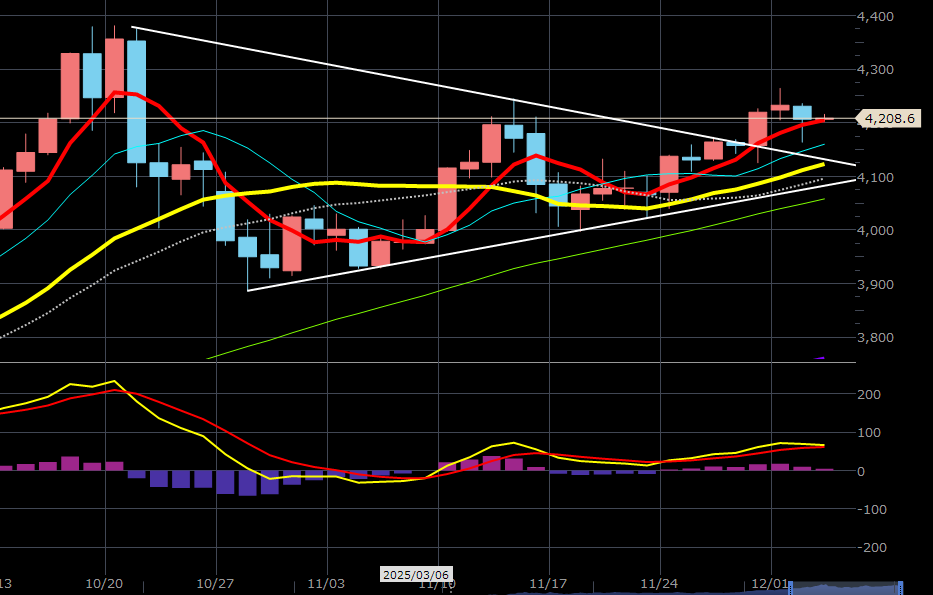This screenshot has width=933, height=595.
Task: Click the 11/17 date axis label
Action: [x=548, y=582]
